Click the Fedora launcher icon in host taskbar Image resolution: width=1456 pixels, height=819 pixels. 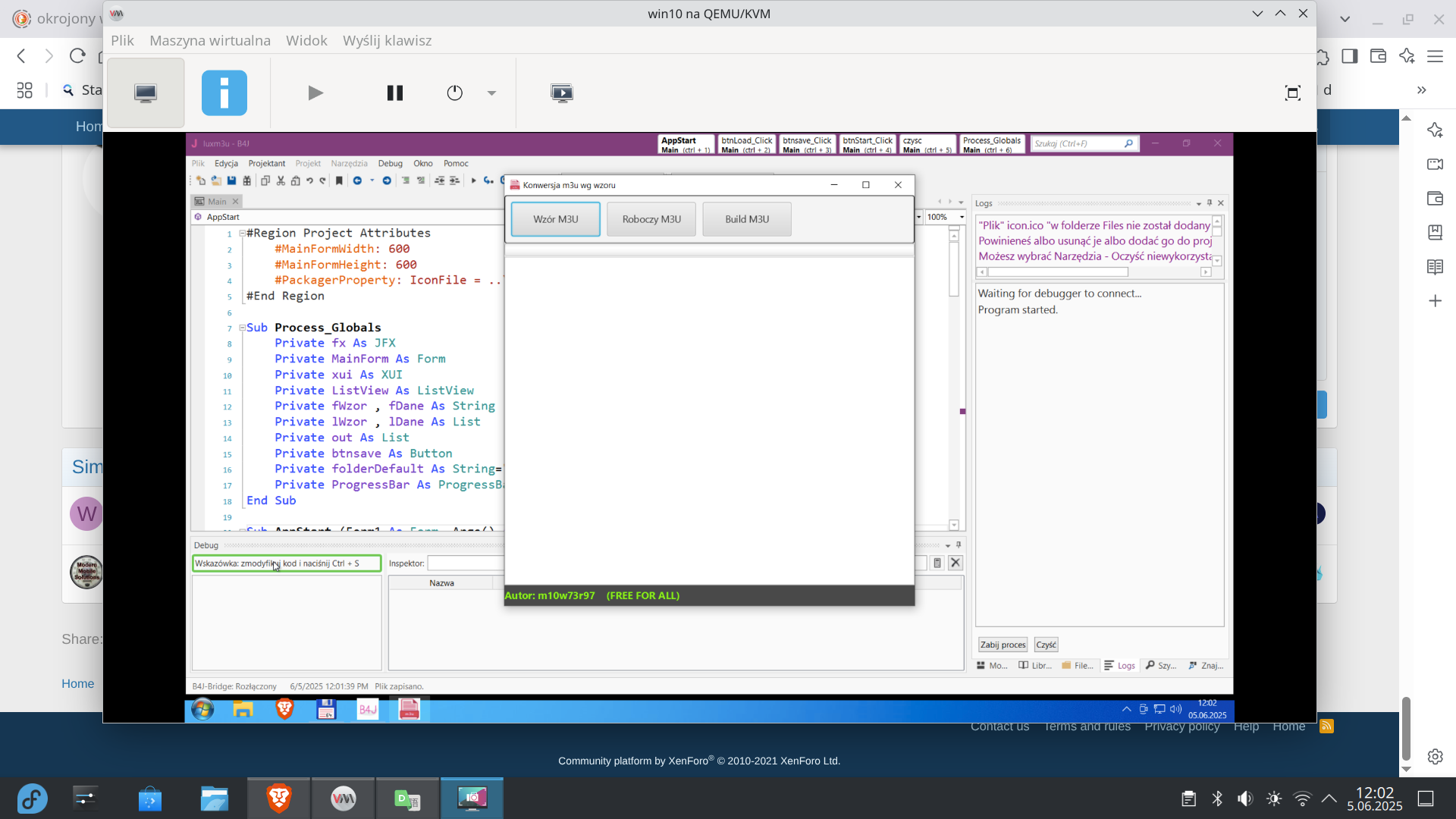pyautogui.click(x=33, y=799)
